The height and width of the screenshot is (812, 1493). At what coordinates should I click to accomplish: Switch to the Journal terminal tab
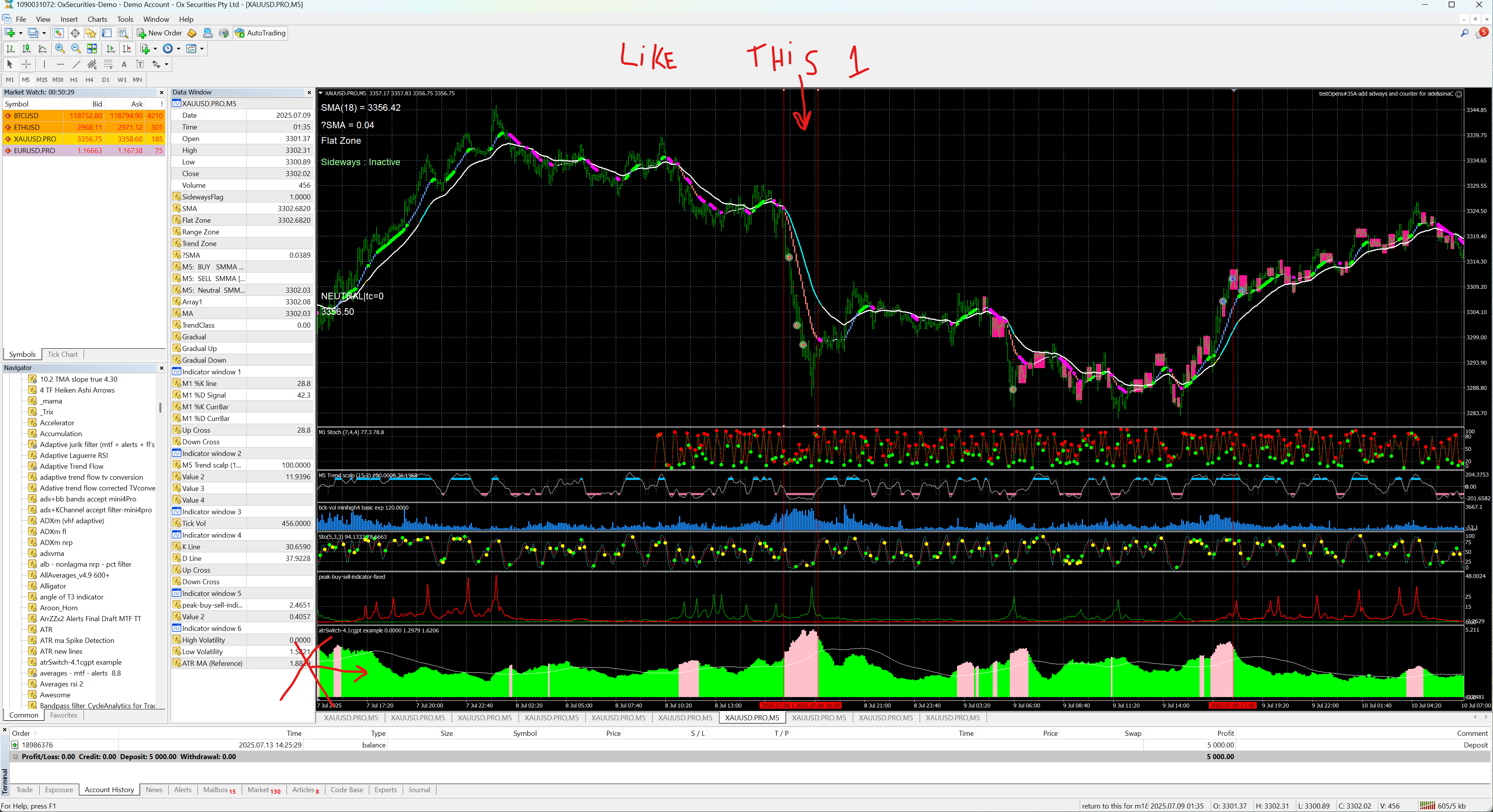tap(419, 789)
